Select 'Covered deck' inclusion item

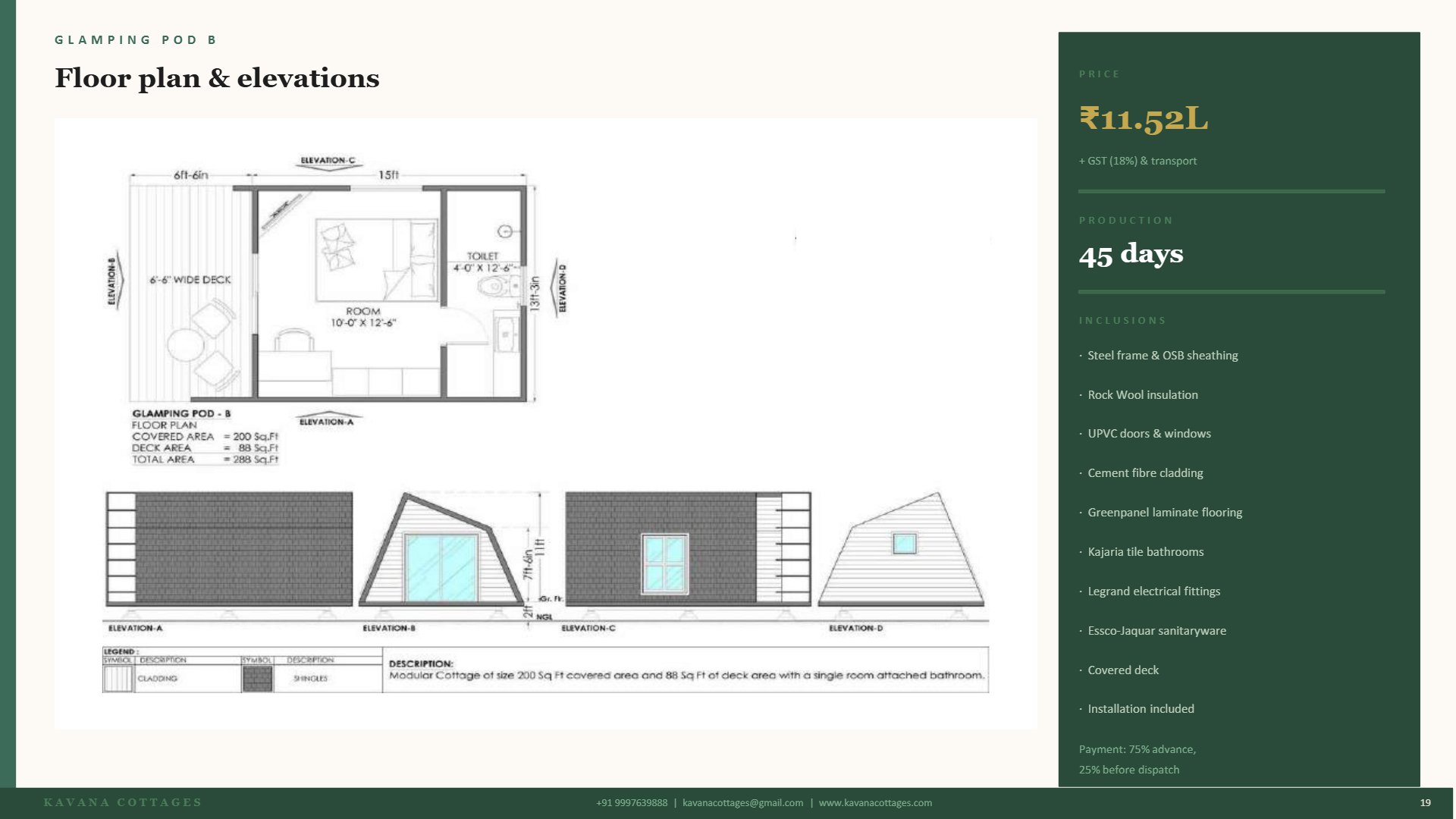tap(1122, 670)
